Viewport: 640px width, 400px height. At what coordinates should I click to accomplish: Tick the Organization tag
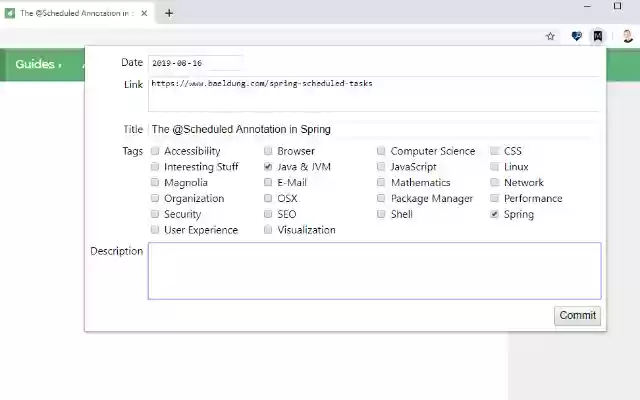click(155, 198)
